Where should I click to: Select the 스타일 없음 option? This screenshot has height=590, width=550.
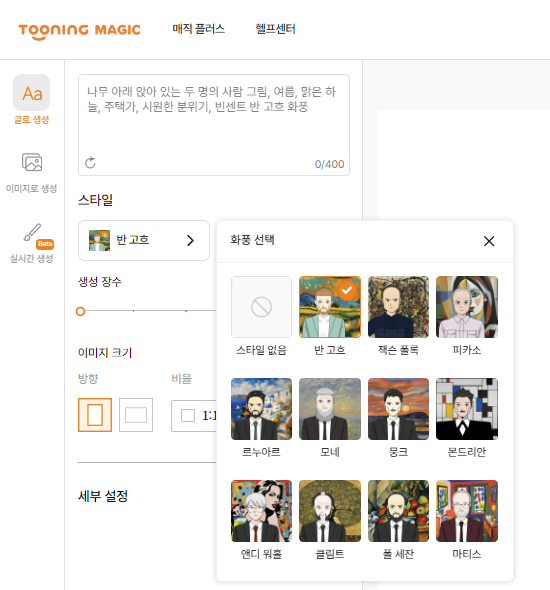click(x=261, y=307)
